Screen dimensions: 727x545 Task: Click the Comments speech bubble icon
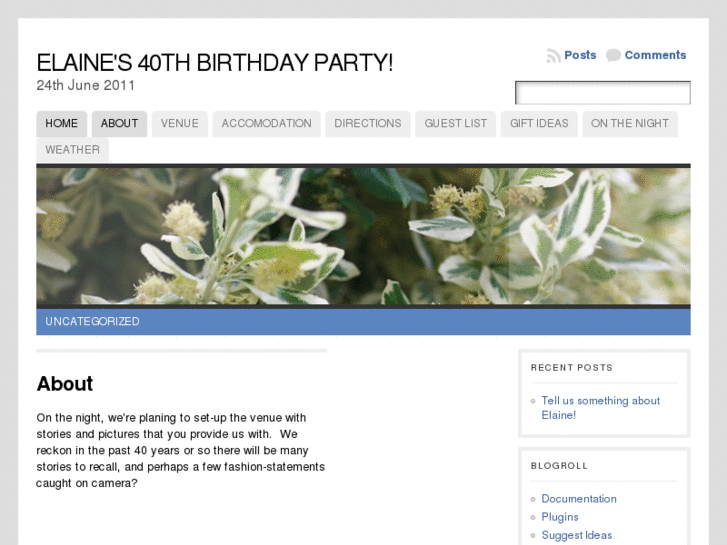[x=613, y=56]
